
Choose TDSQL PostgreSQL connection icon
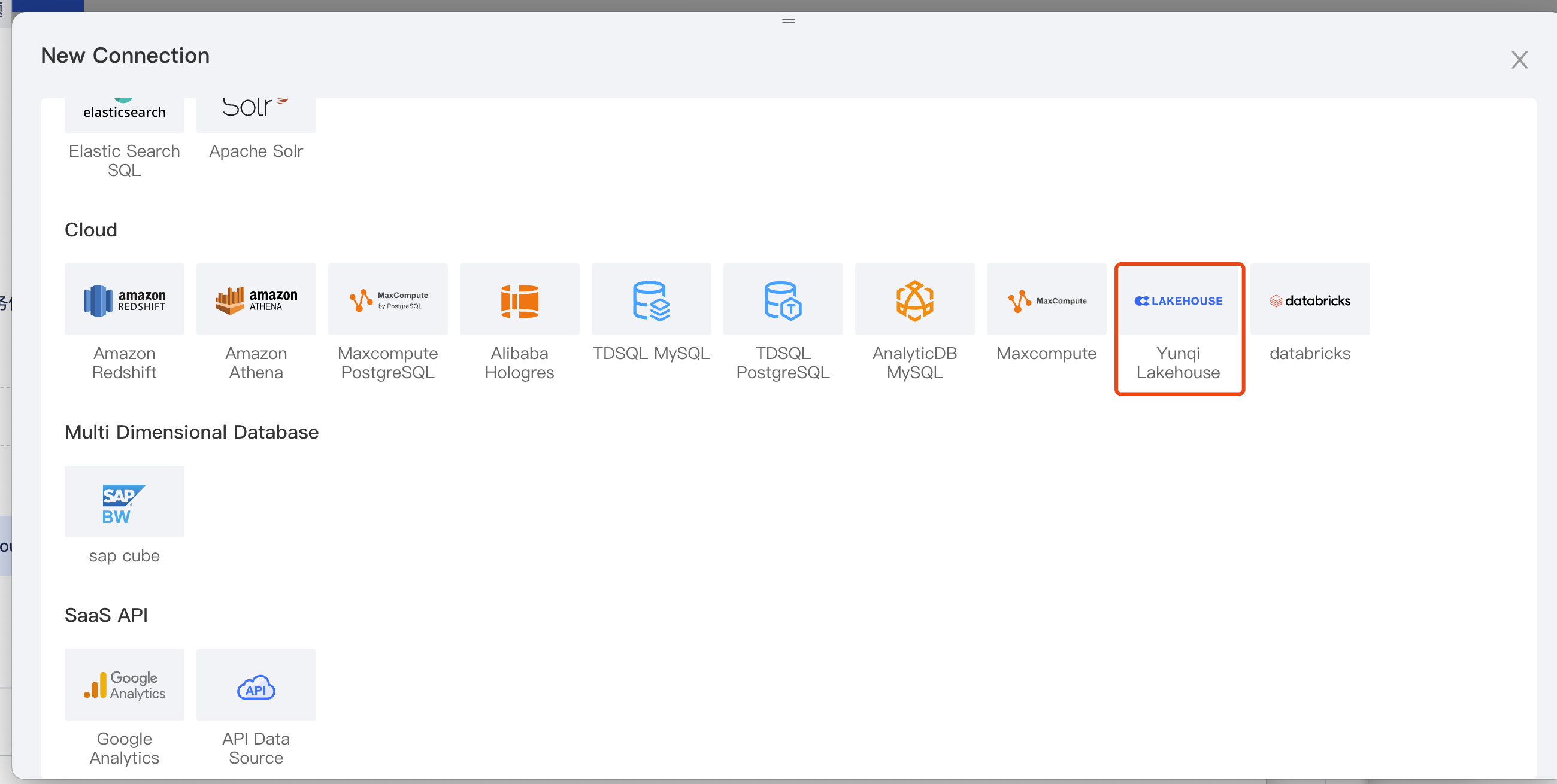pos(783,300)
